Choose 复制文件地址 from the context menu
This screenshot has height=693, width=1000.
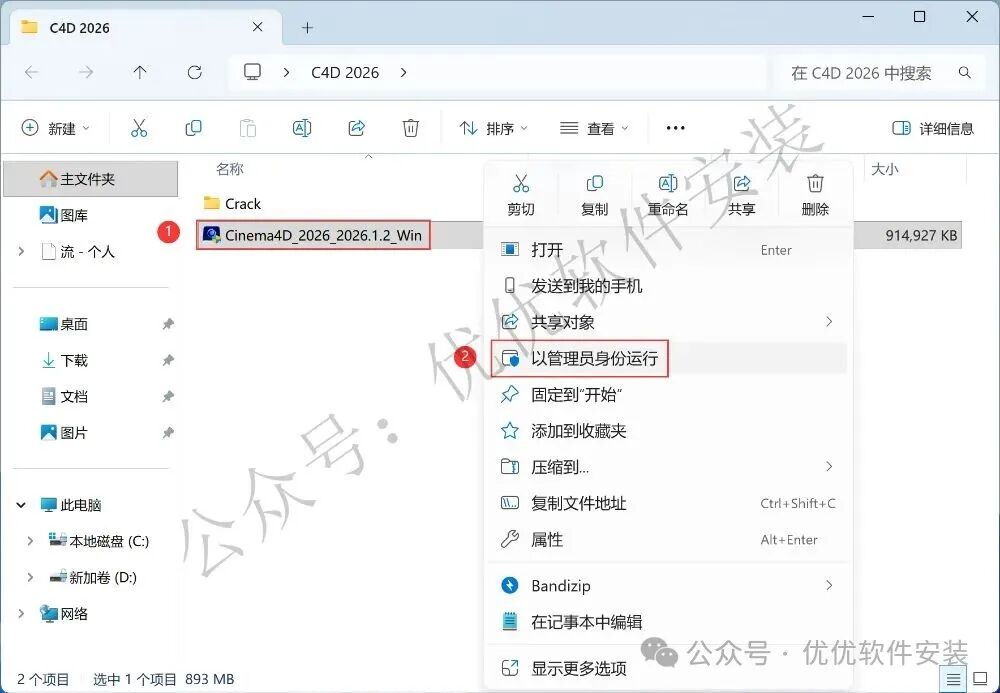point(669,503)
